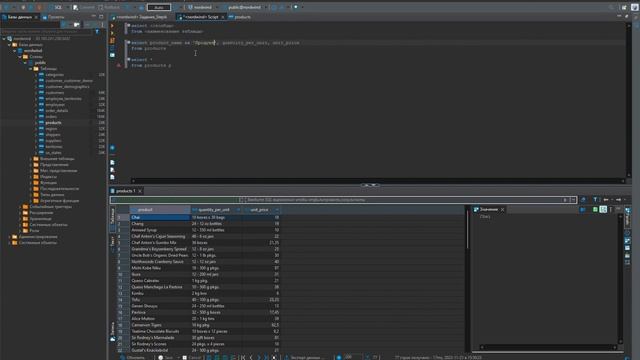Run the SQL statement with top gutter icon
Image resolution: width=640 pixels, height=360 pixels.
pyautogui.click(x=113, y=26)
